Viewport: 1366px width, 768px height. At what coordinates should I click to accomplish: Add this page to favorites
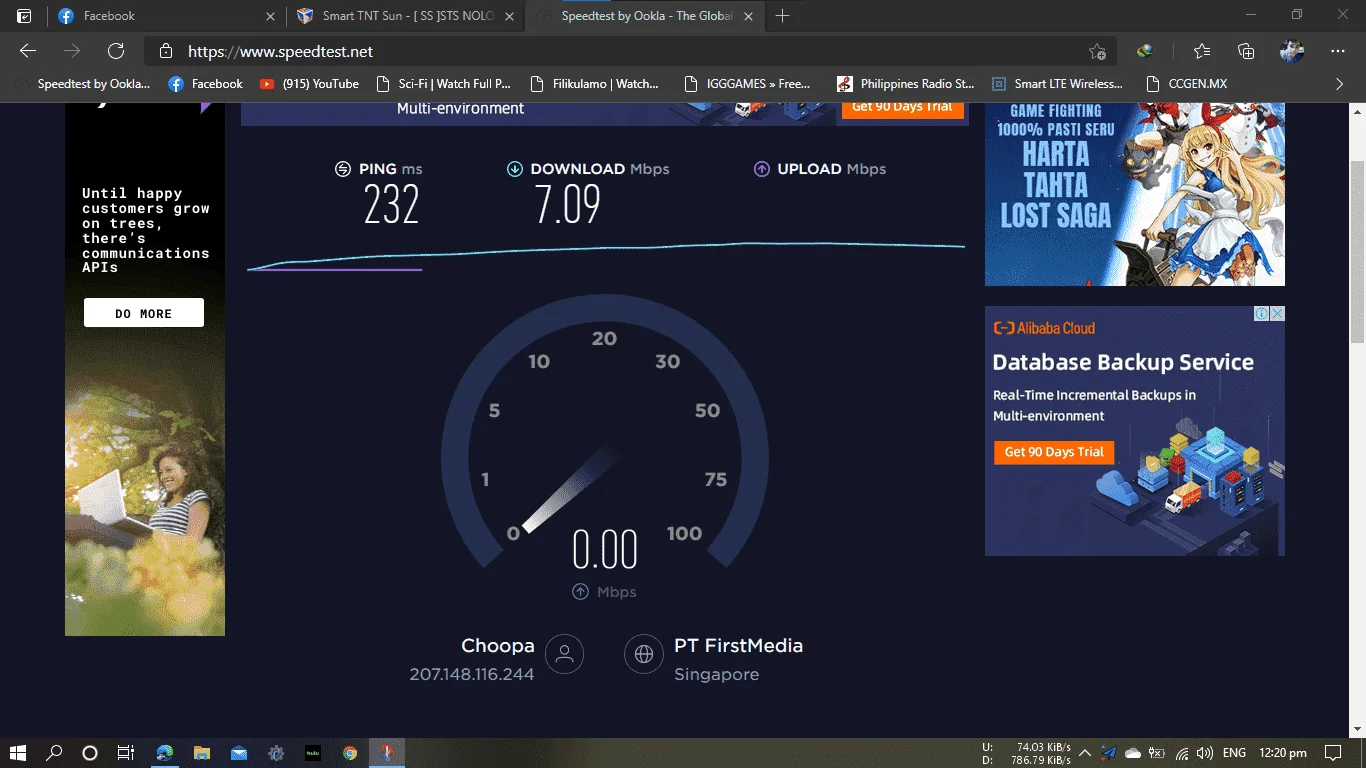1097,52
